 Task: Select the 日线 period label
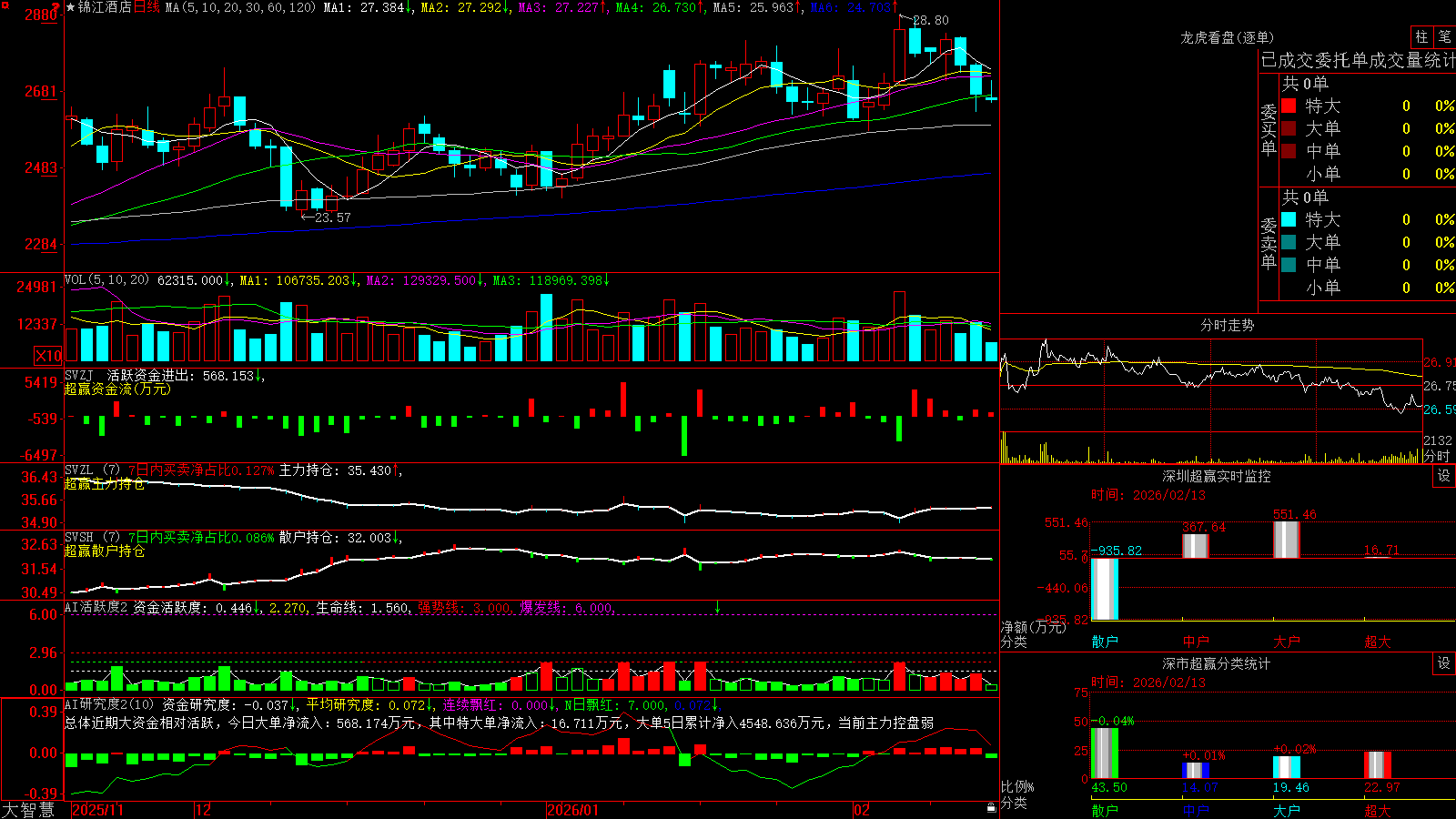click(x=147, y=7)
